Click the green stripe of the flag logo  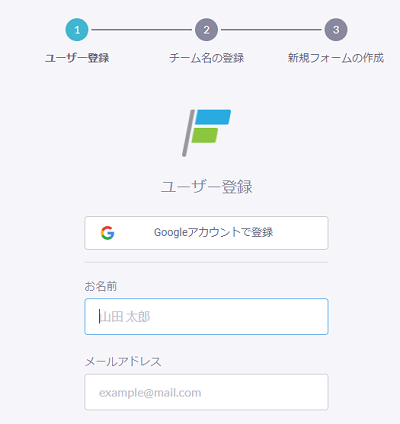point(205,135)
